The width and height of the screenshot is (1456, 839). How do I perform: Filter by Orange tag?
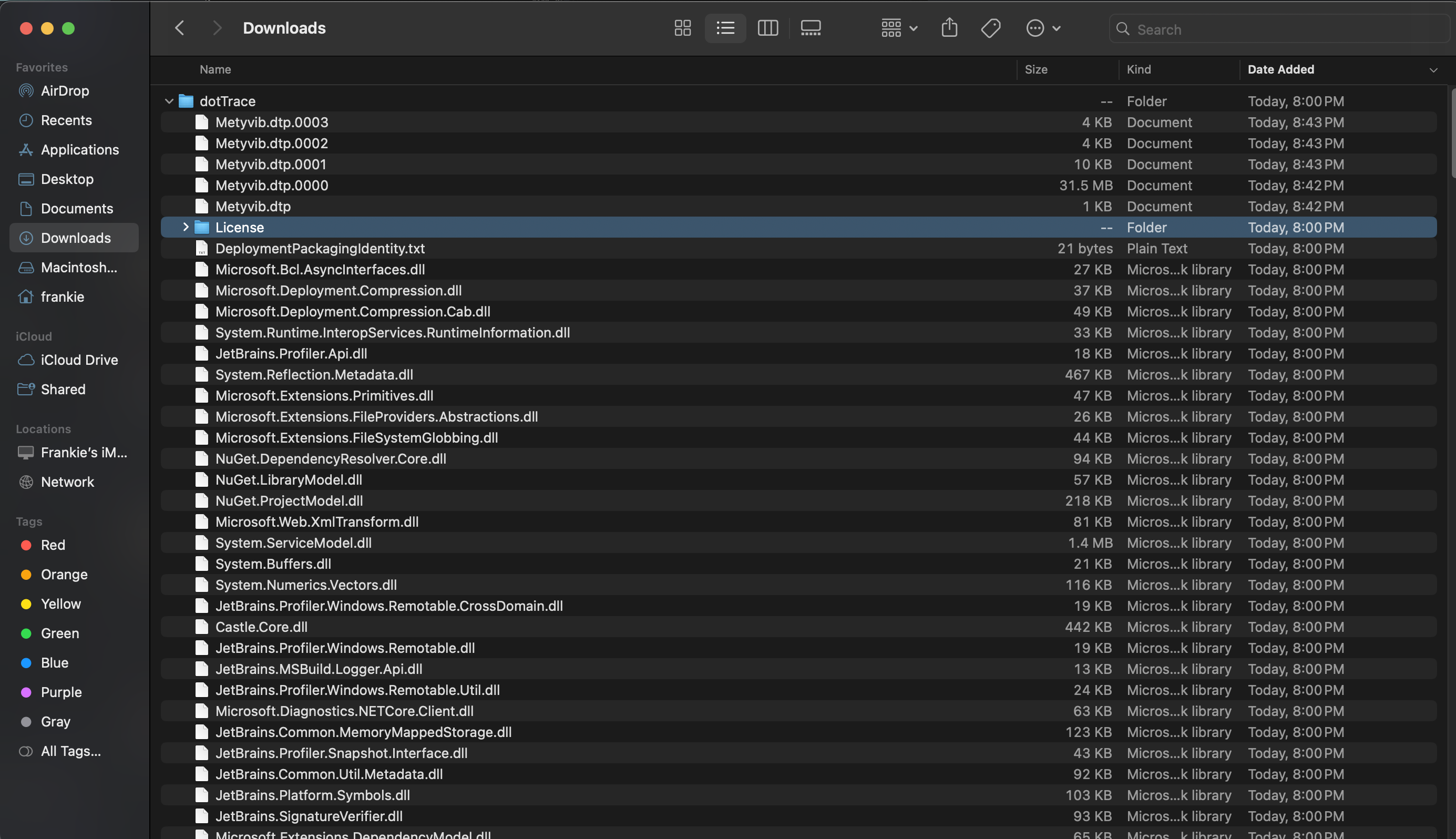point(74,574)
